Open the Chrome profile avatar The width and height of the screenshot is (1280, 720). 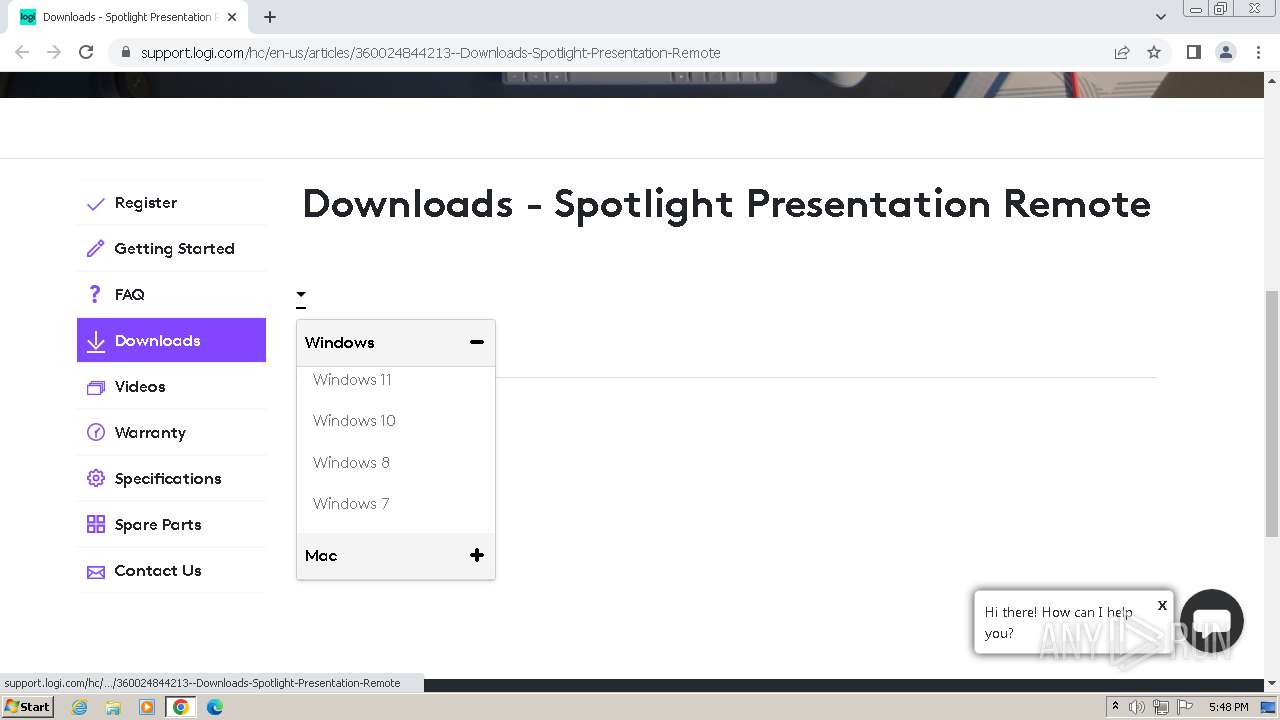click(1226, 52)
